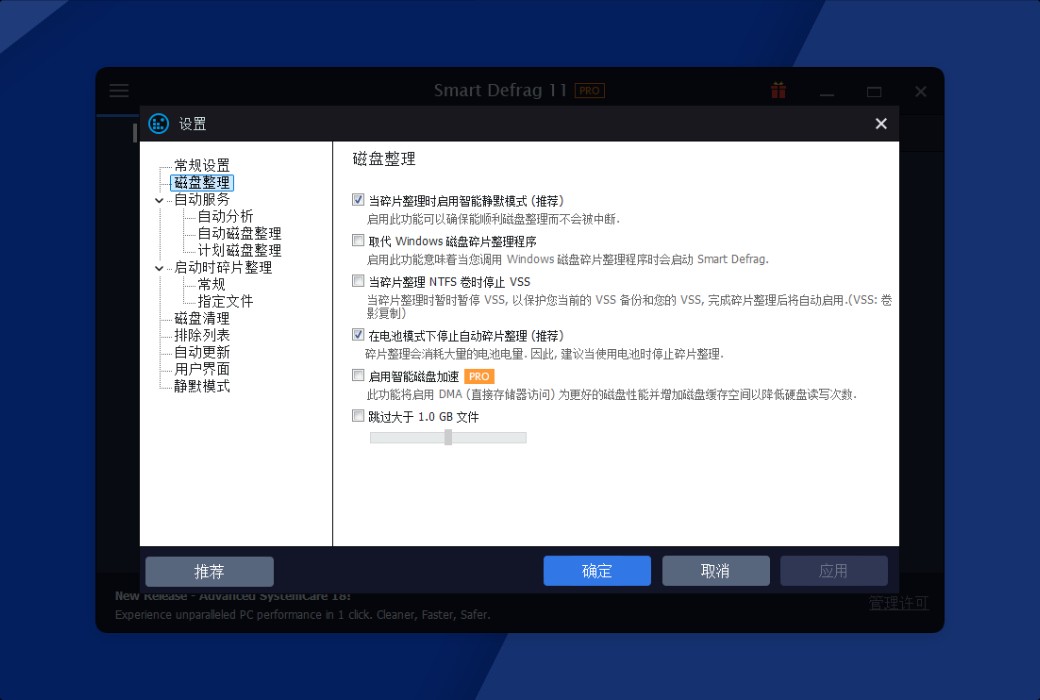Uncheck 在电池模式下停止自动碎片整理 checkbox
1040x700 pixels.
click(358, 334)
